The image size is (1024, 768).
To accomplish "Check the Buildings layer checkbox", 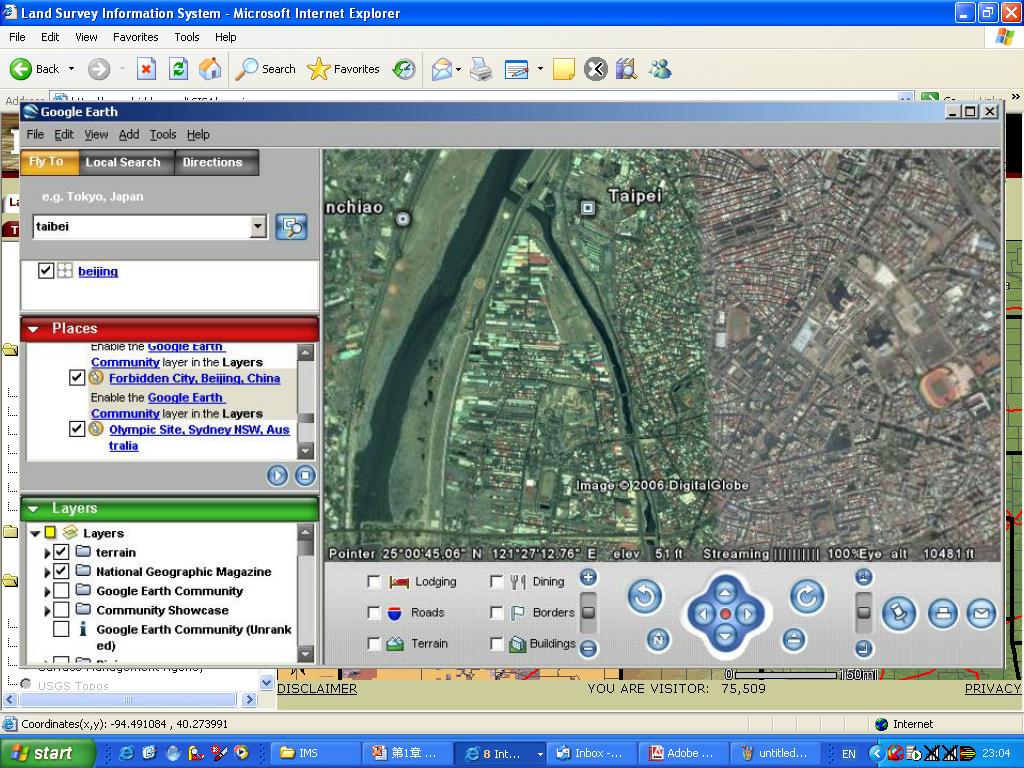I will point(496,644).
